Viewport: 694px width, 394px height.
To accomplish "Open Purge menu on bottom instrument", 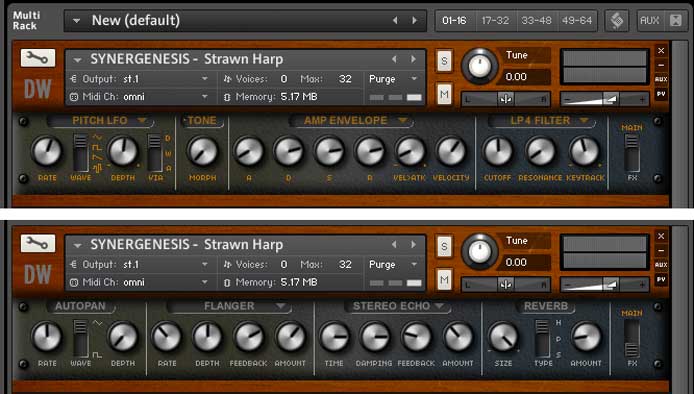I will (x=393, y=264).
